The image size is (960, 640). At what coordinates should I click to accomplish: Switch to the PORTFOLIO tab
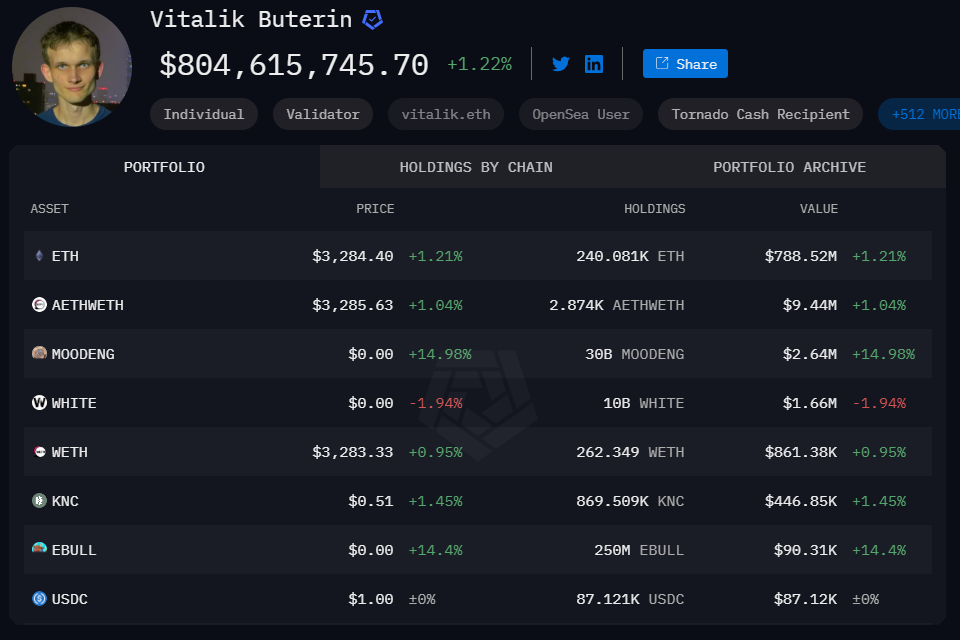pyautogui.click(x=164, y=167)
